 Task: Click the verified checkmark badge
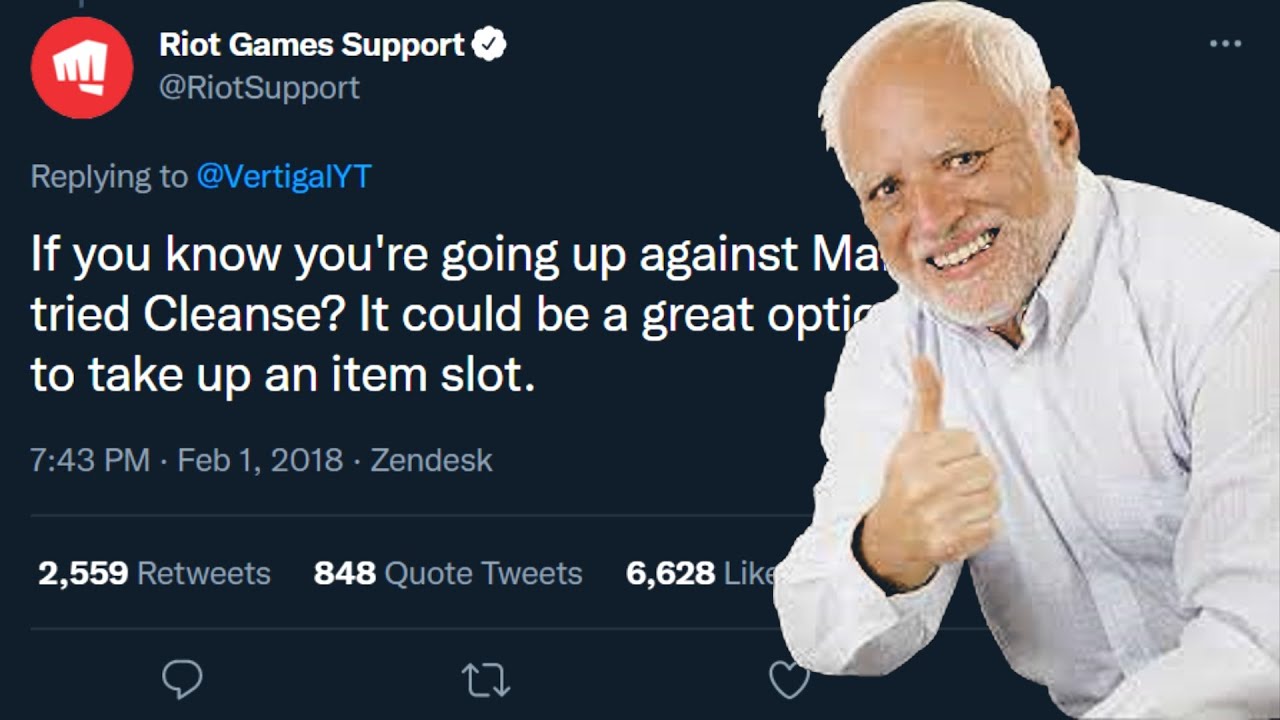click(489, 45)
